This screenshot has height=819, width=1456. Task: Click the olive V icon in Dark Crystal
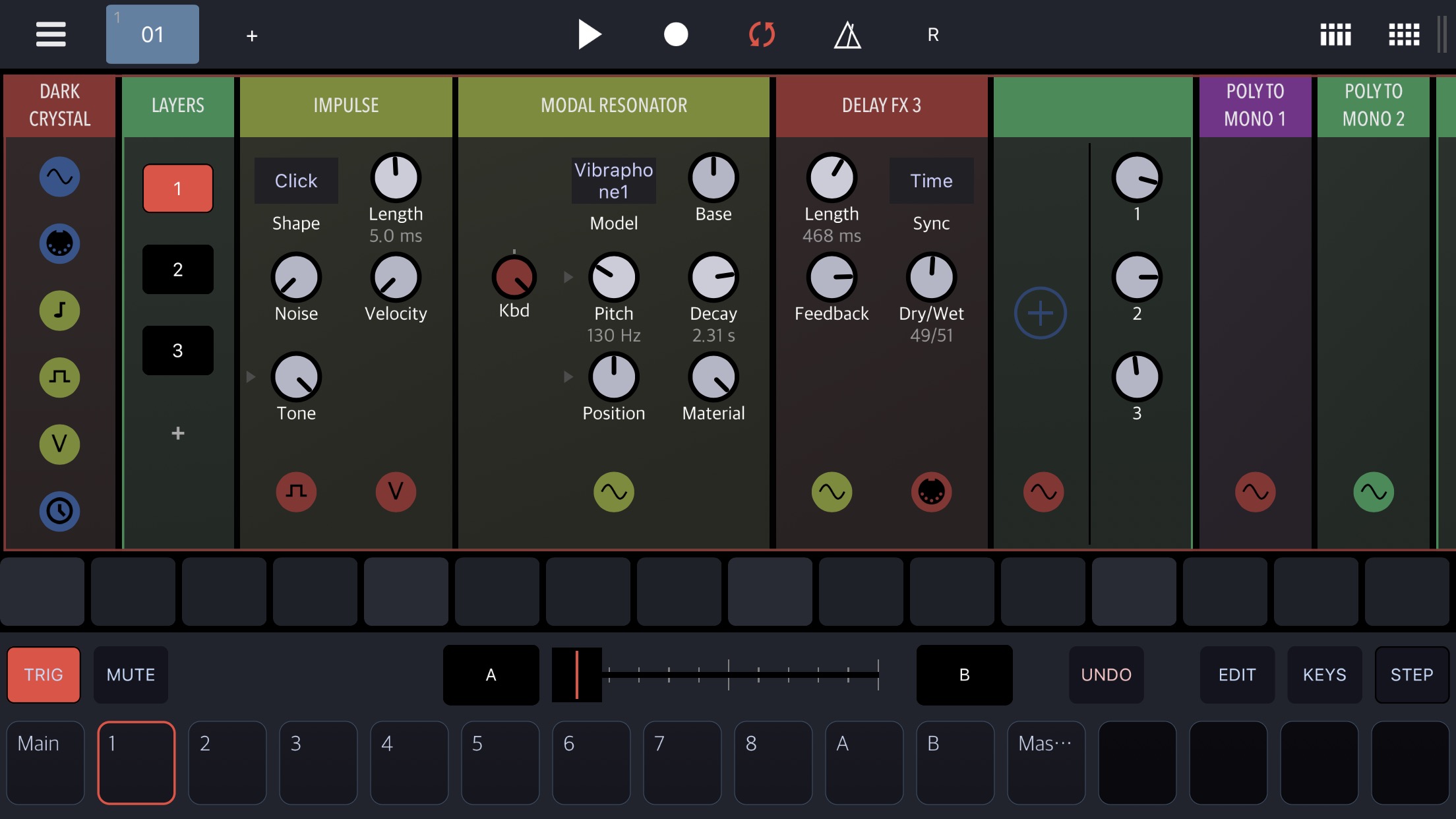click(59, 444)
